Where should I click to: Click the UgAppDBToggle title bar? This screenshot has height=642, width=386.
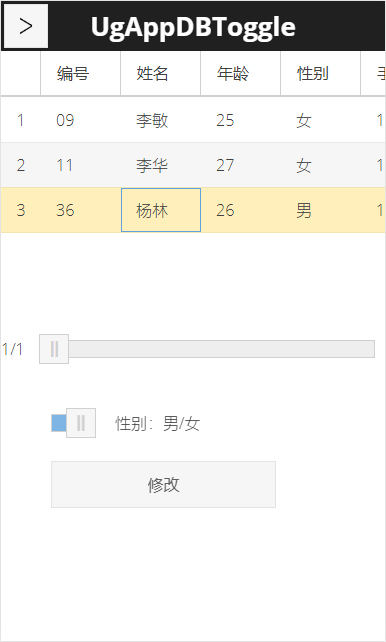coord(193,27)
